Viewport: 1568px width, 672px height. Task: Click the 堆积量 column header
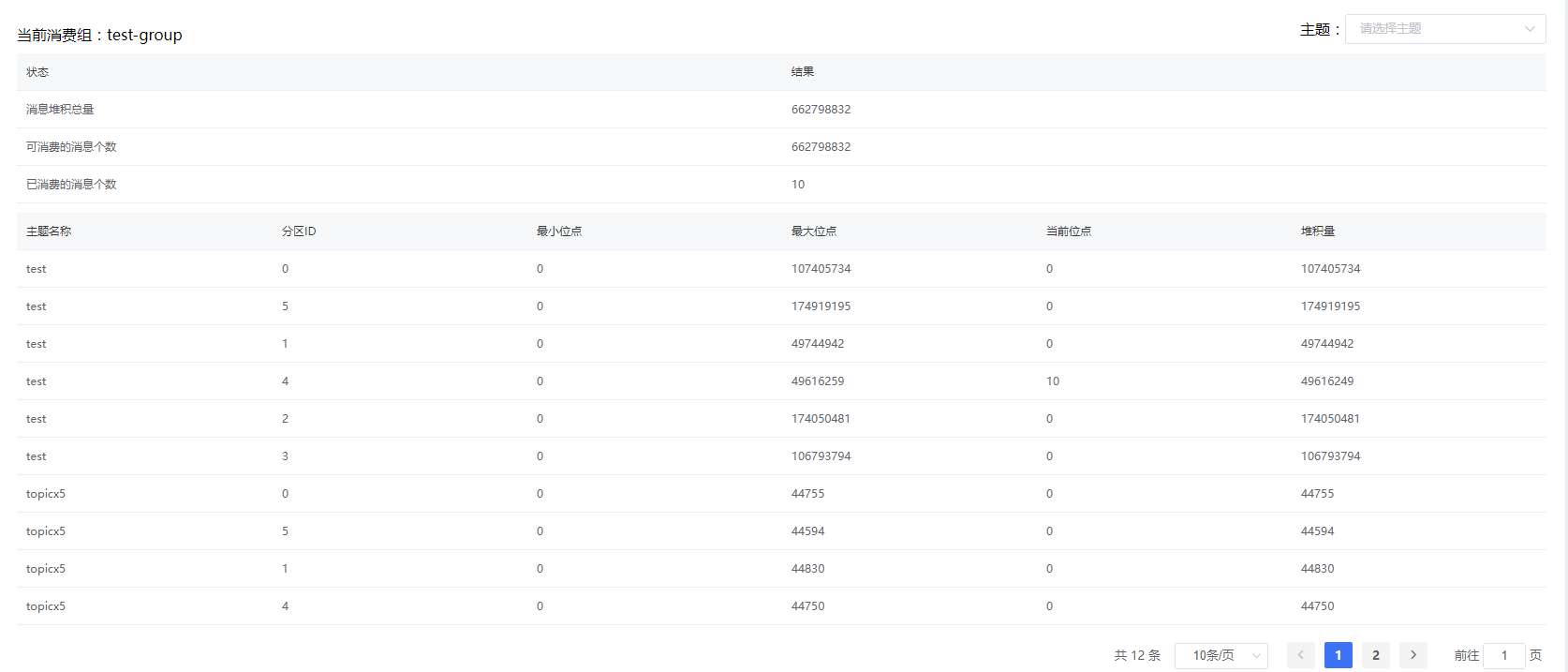[x=1317, y=231]
